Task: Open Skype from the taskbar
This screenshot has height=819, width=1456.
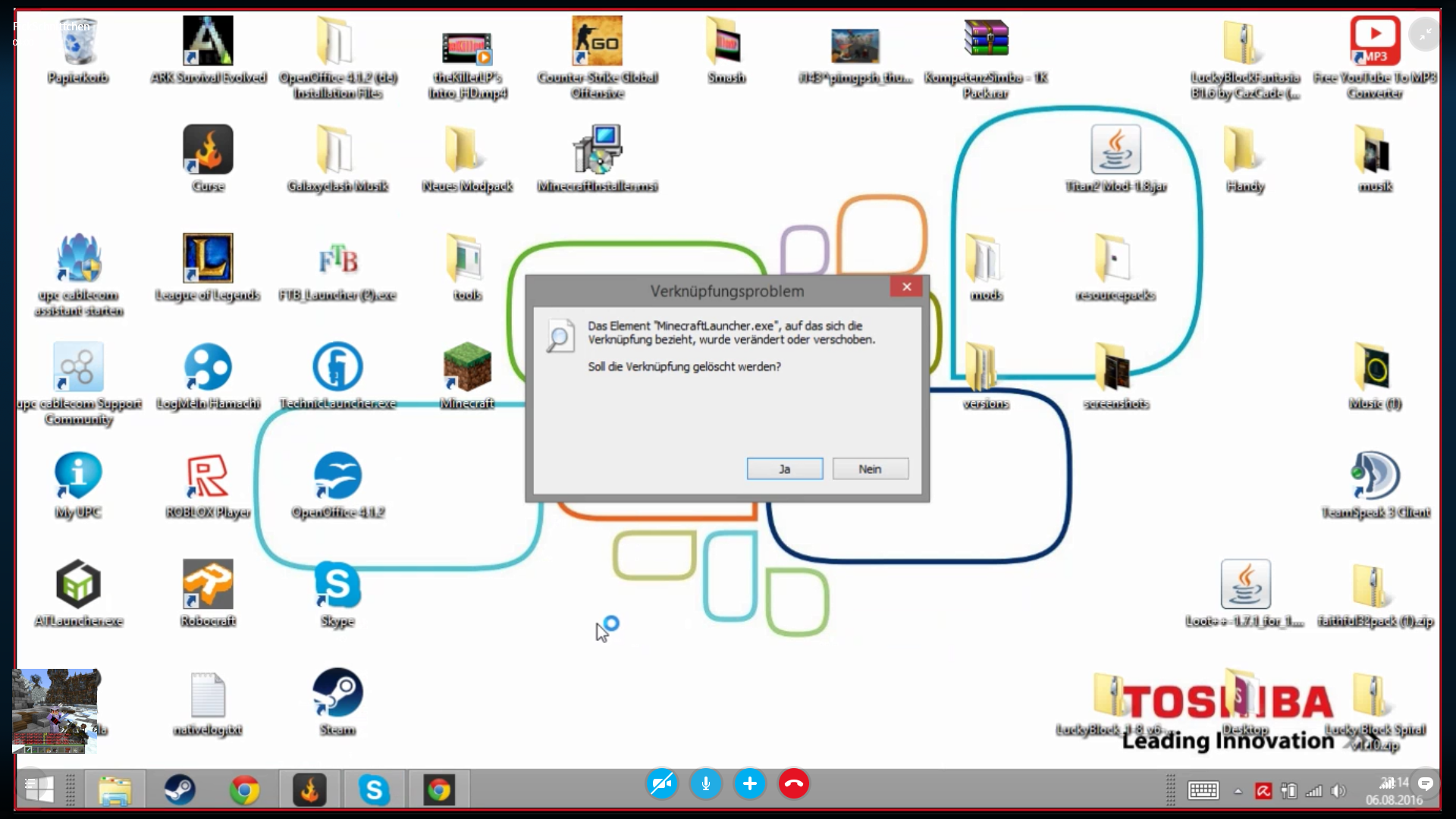Action: [x=374, y=789]
